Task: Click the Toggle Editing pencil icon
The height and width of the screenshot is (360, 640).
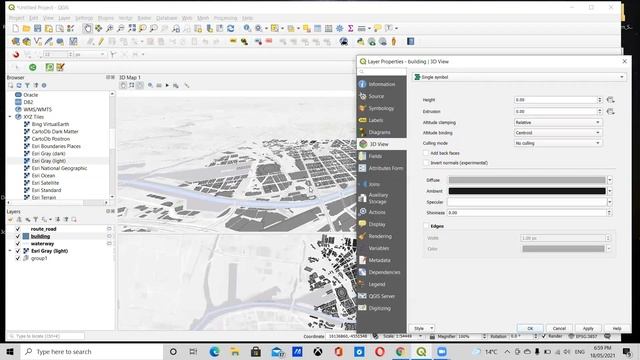Action: (x=101, y=41)
